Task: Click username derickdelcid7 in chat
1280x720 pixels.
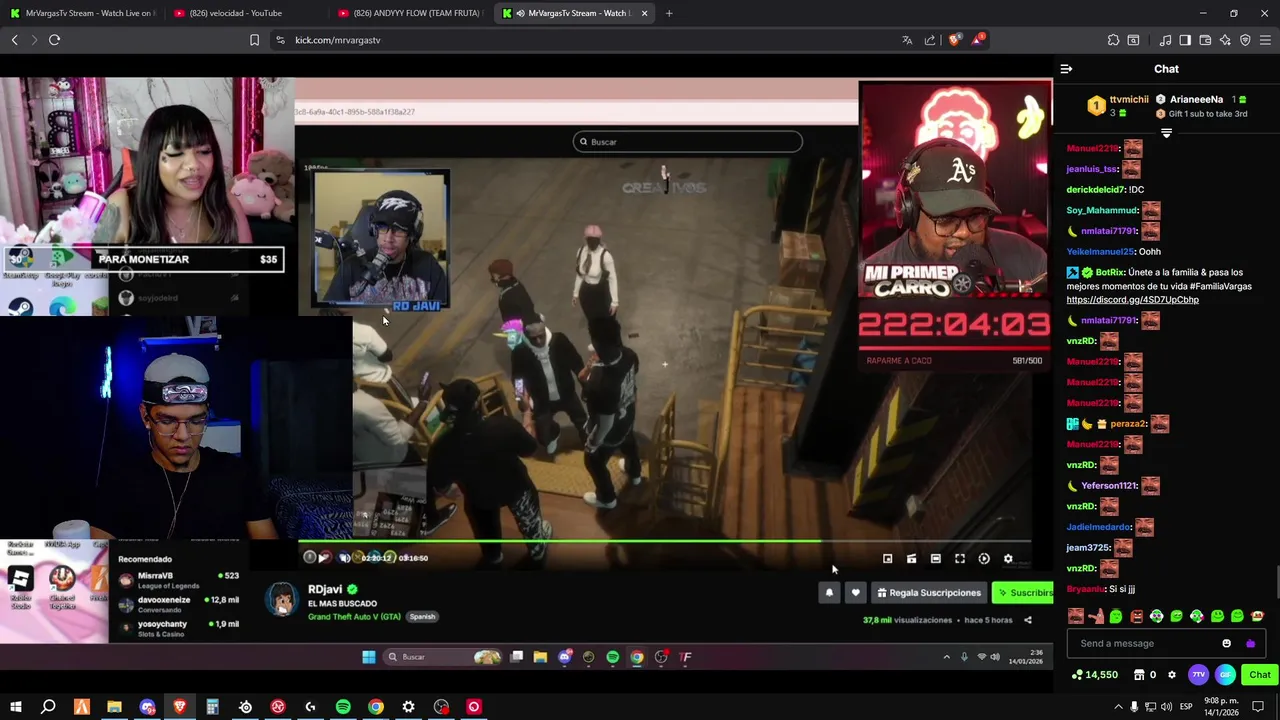Action: click(1095, 189)
